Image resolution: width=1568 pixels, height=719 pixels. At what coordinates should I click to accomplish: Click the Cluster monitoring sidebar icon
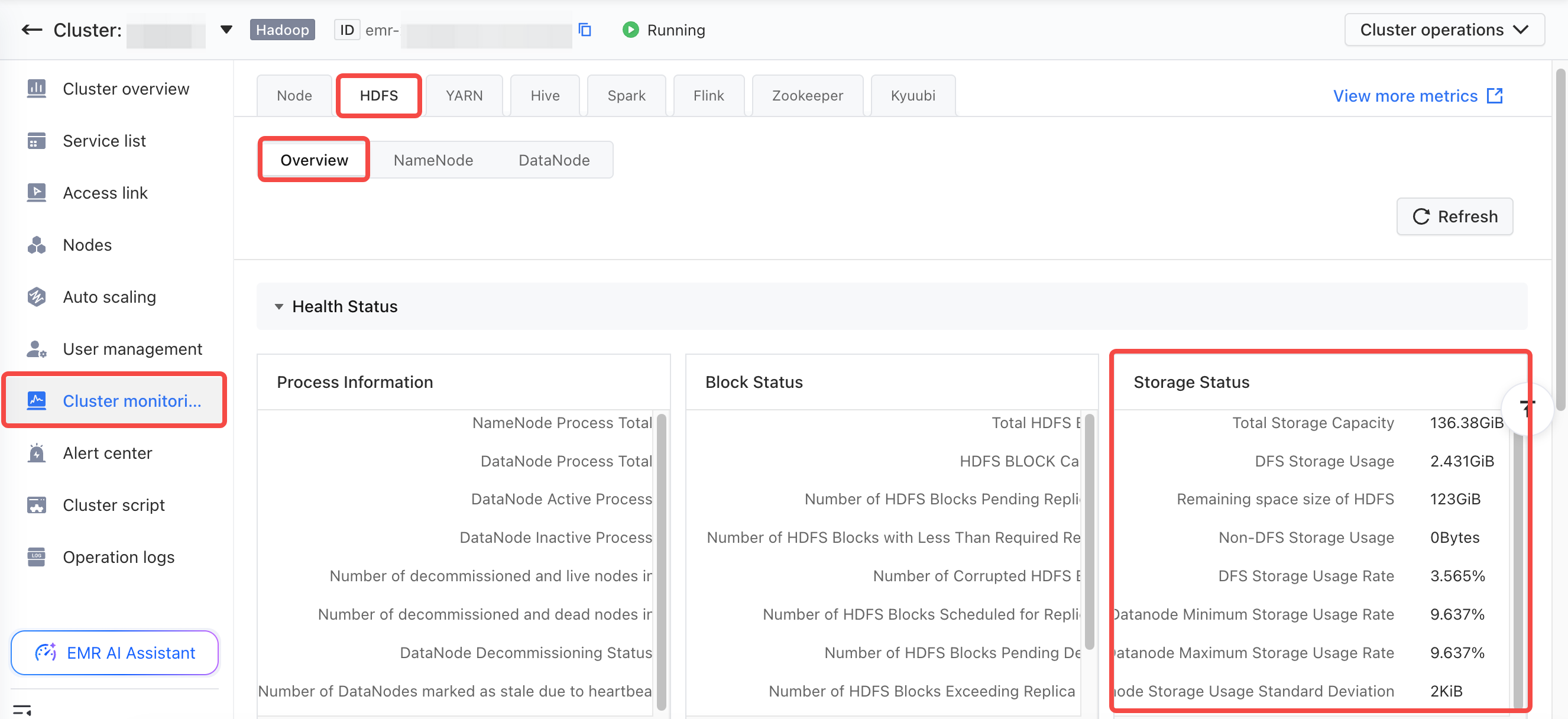37,401
